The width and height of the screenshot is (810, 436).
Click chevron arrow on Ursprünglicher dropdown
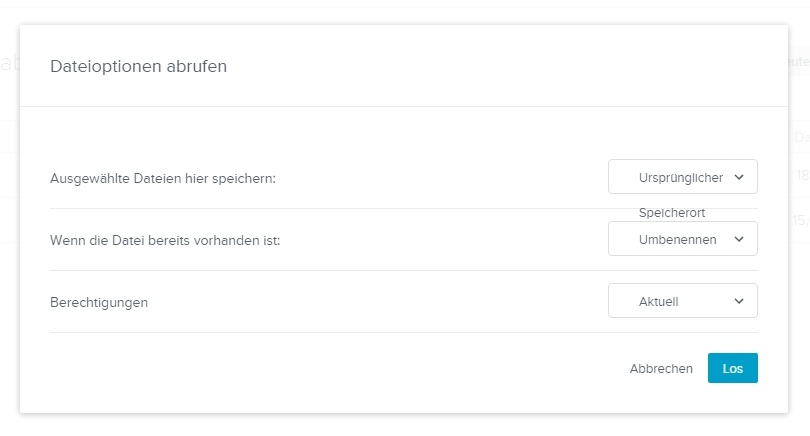coord(739,177)
